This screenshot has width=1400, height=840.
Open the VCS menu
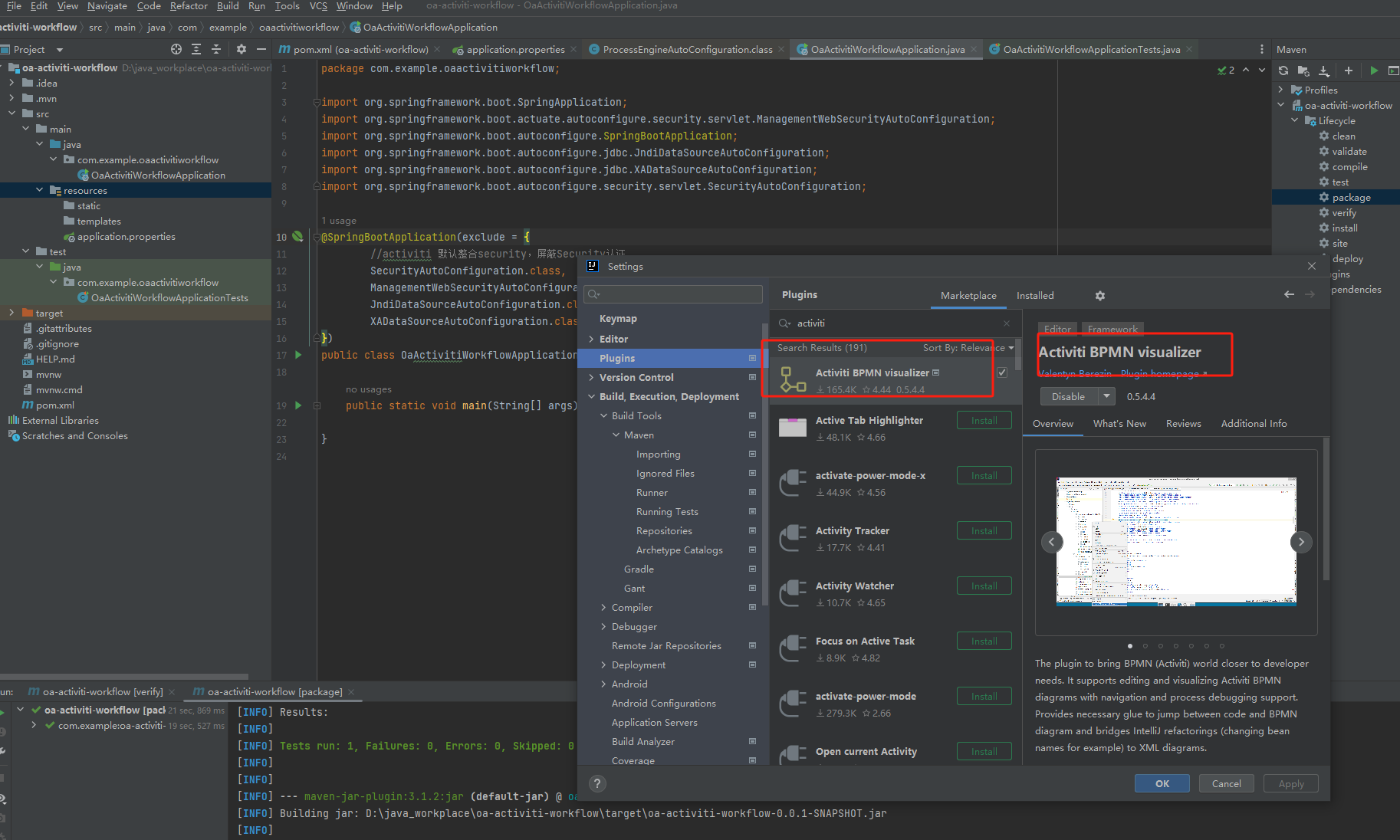318,6
